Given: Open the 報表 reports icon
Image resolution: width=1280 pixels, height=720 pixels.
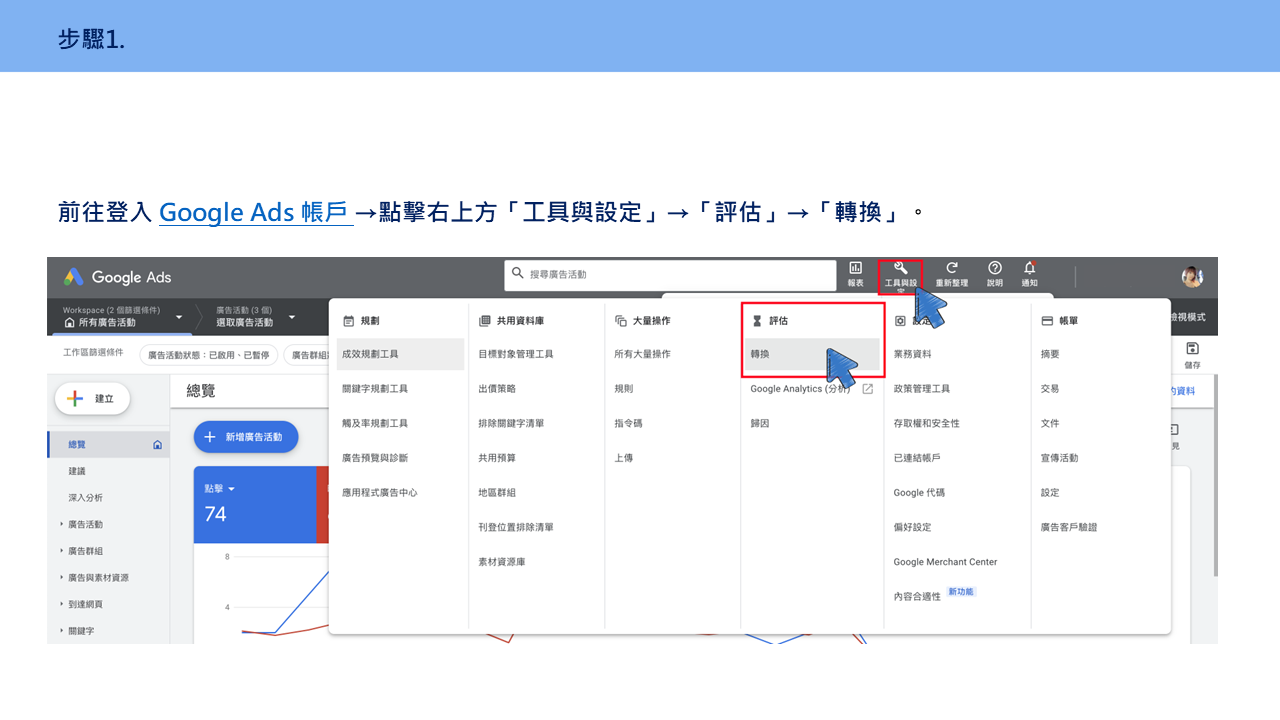Looking at the screenshot, I should 855,274.
